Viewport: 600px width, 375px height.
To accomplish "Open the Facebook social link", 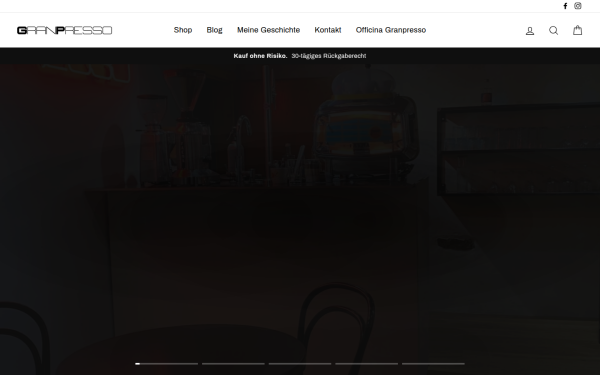I will tap(565, 6).
